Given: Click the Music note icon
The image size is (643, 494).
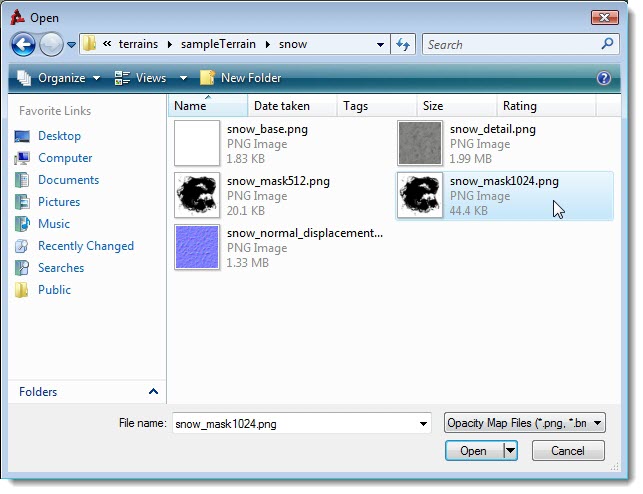Looking at the screenshot, I should (22, 224).
